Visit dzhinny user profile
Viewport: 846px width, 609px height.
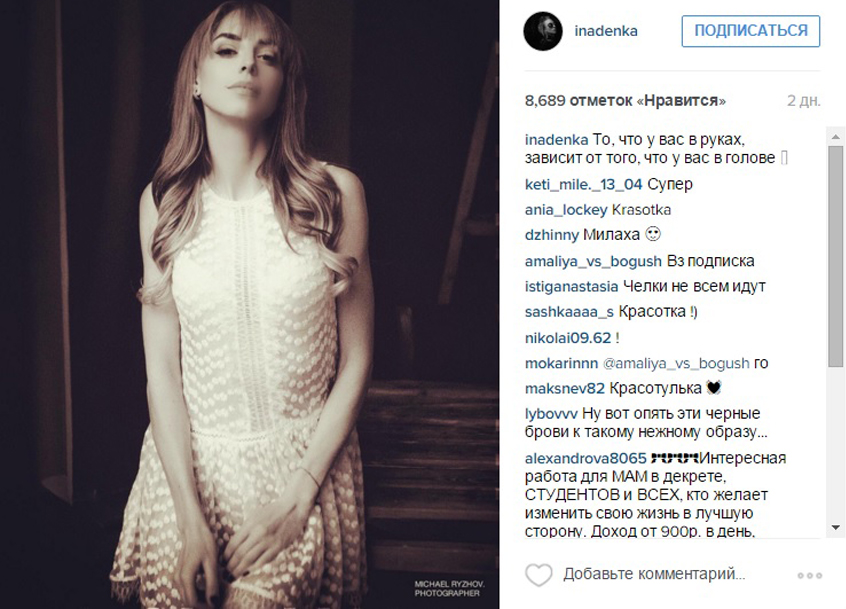pos(551,235)
